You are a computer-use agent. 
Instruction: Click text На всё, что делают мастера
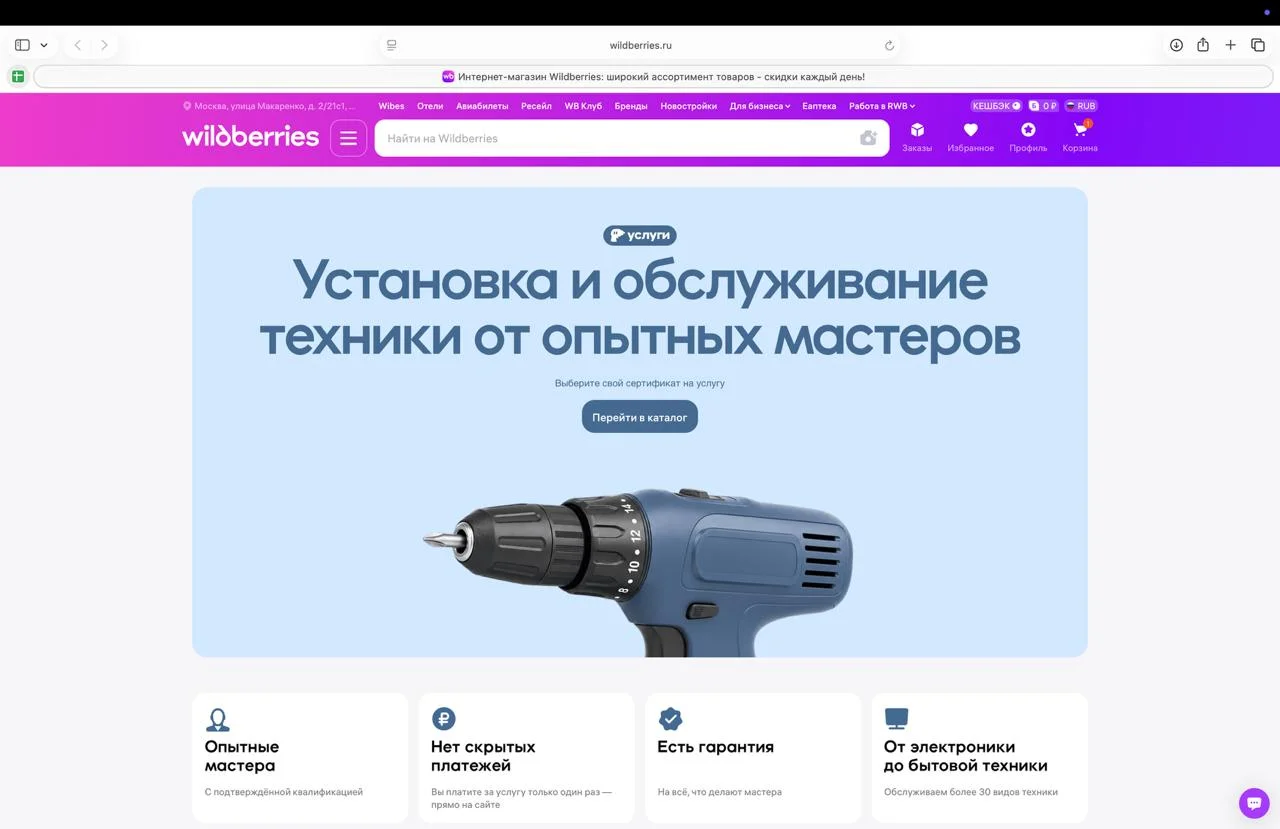tap(720, 792)
